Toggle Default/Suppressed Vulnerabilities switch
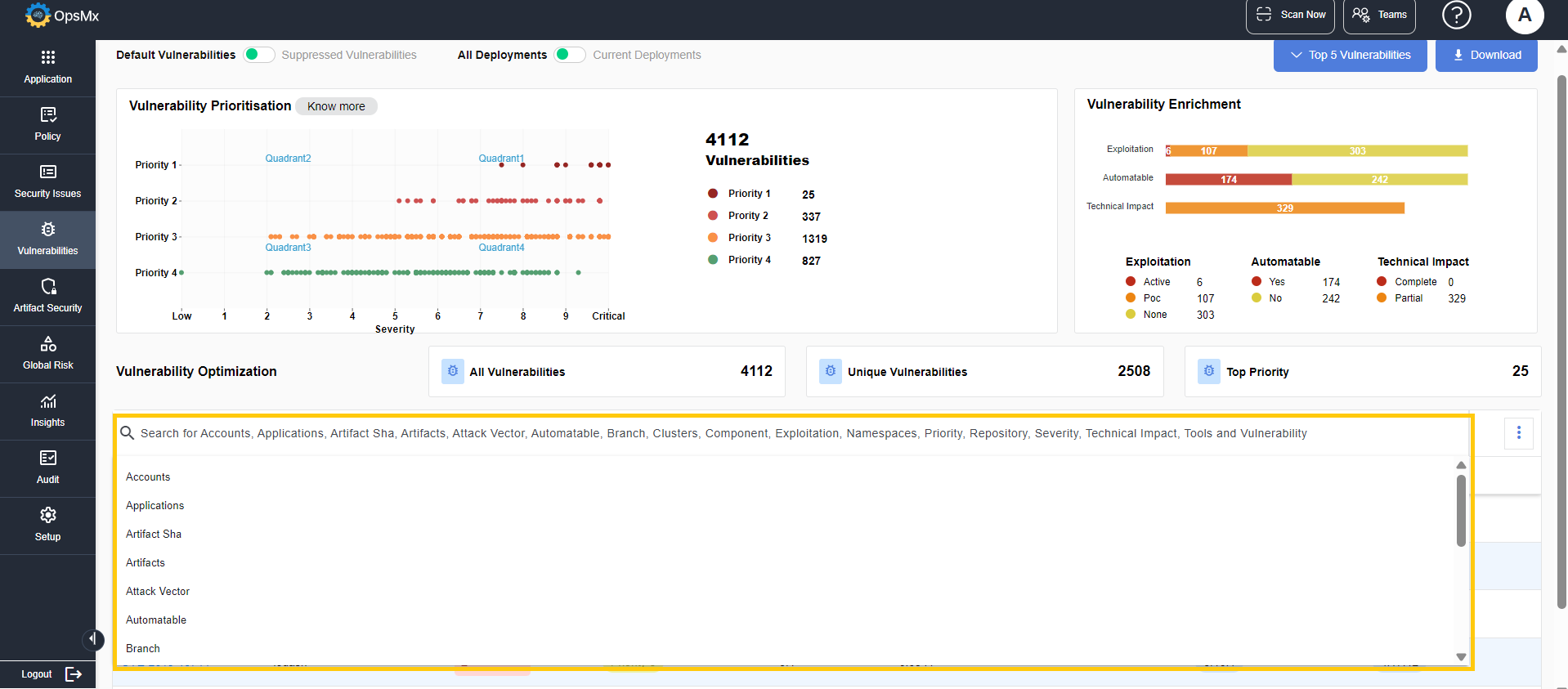This screenshot has width=1568, height=689. (x=259, y=55)
